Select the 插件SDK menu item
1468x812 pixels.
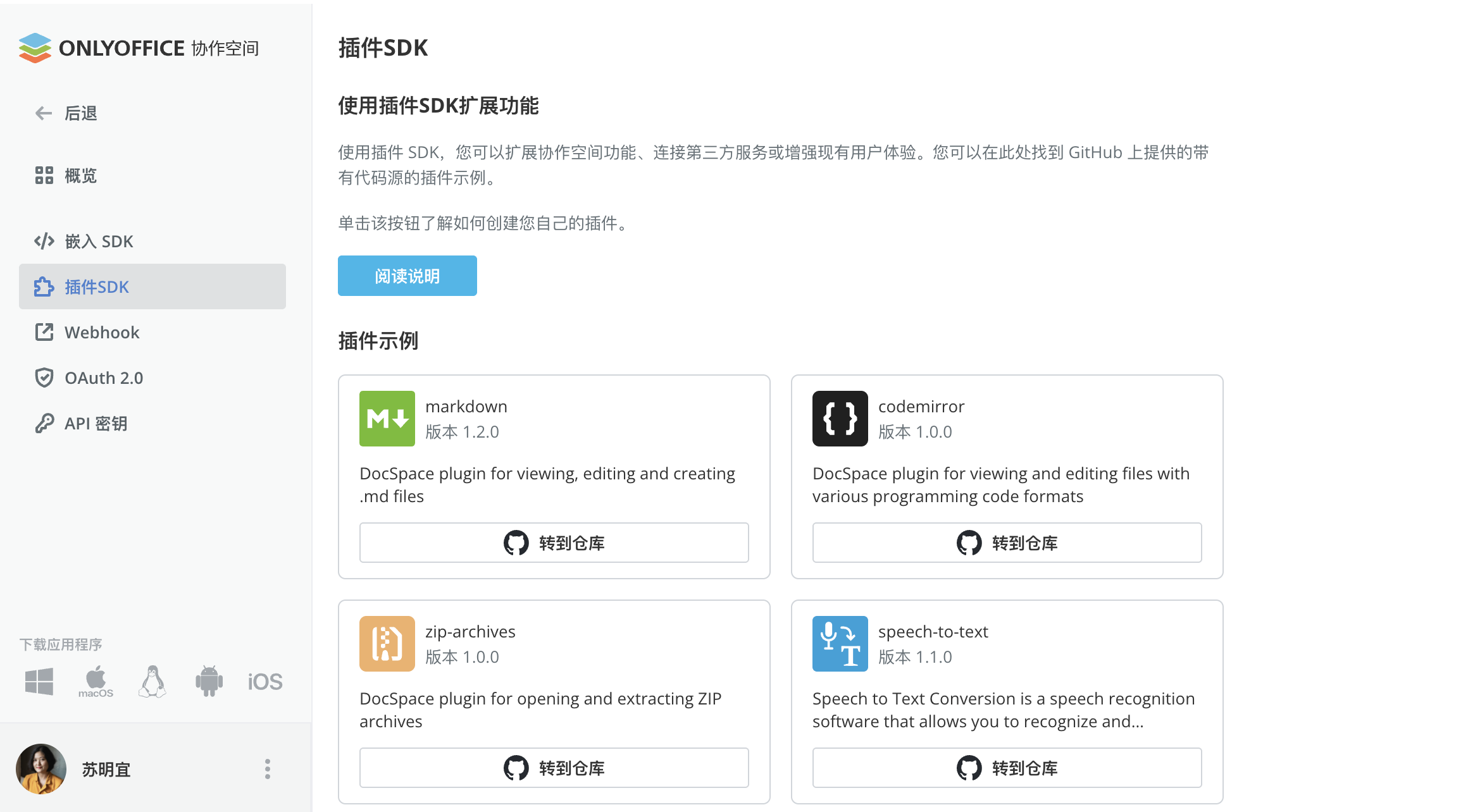pos(152,286)
